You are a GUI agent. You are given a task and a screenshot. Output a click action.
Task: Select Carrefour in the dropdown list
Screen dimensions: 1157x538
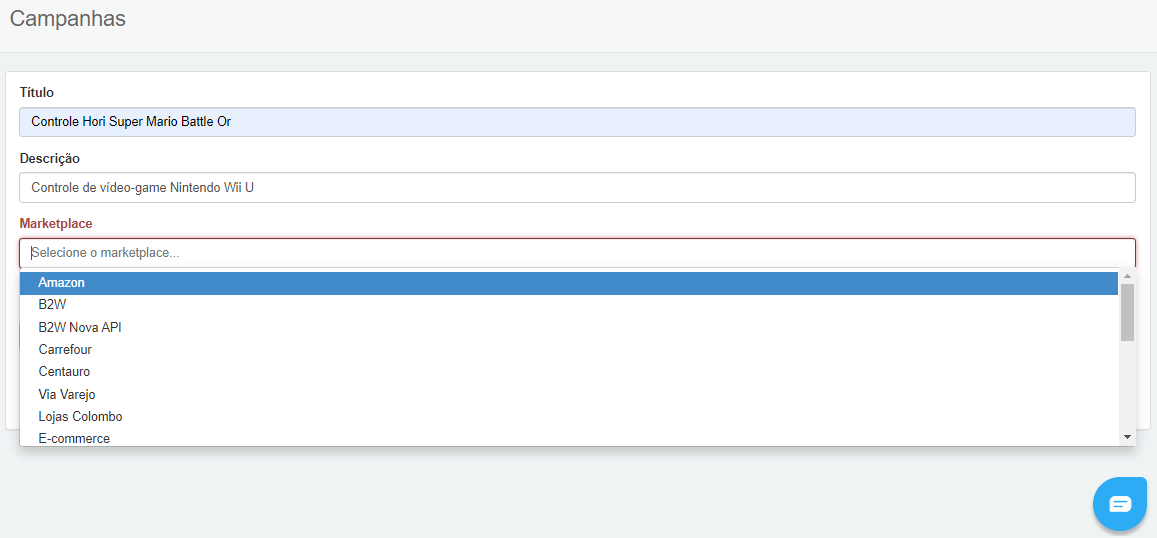[65, 350]
